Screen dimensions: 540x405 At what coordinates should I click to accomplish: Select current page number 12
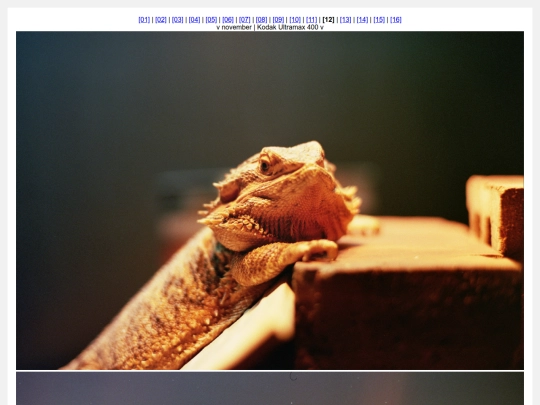[329, 20]
